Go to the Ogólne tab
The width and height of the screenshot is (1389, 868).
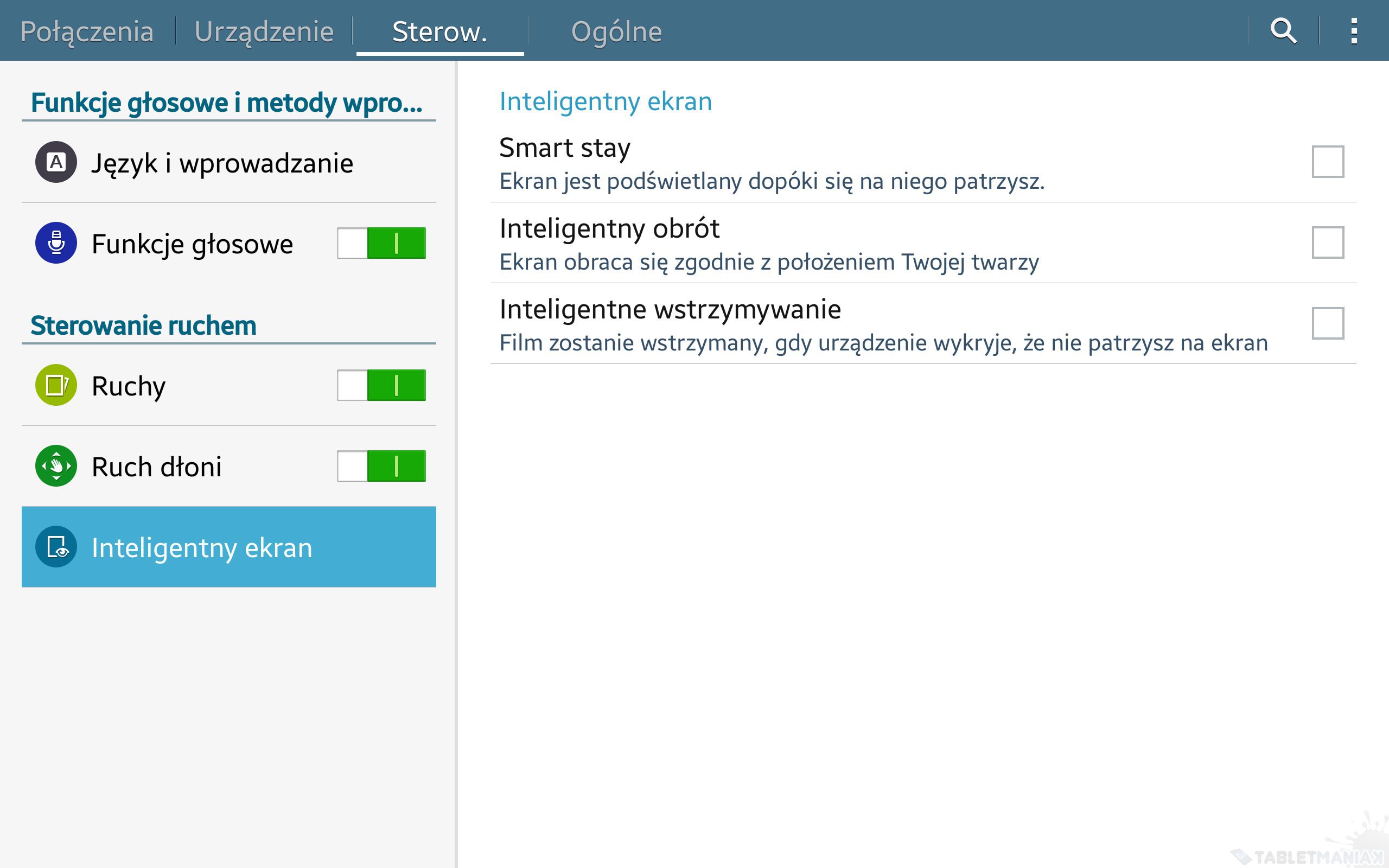[616, 31]
